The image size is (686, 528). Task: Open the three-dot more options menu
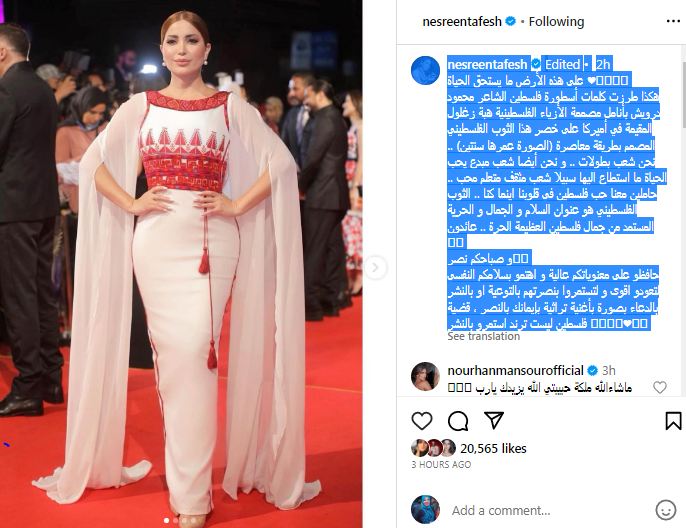(x=673, y=21)
